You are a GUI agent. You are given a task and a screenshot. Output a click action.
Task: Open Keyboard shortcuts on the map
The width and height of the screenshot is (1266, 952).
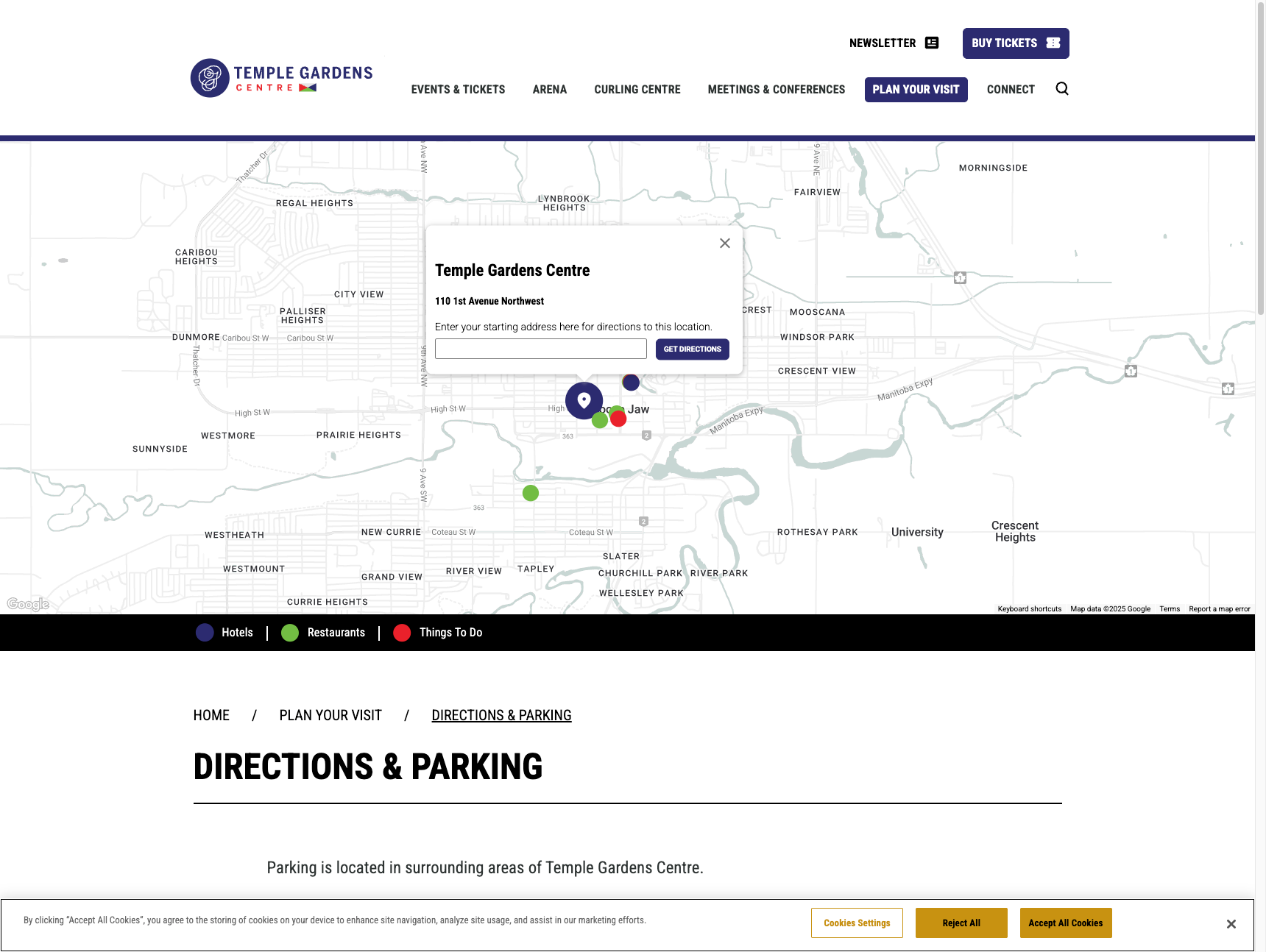[x=1029, y=609]
